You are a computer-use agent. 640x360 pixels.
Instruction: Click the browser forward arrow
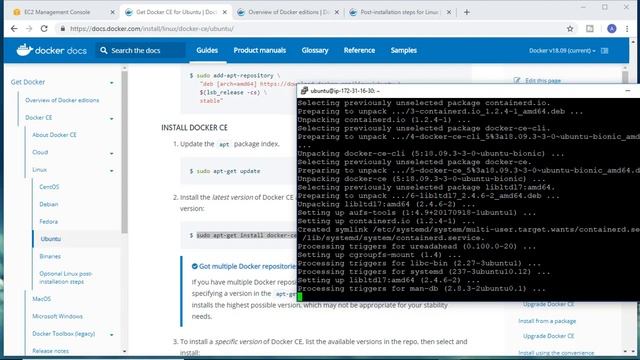tap(29, 29)
